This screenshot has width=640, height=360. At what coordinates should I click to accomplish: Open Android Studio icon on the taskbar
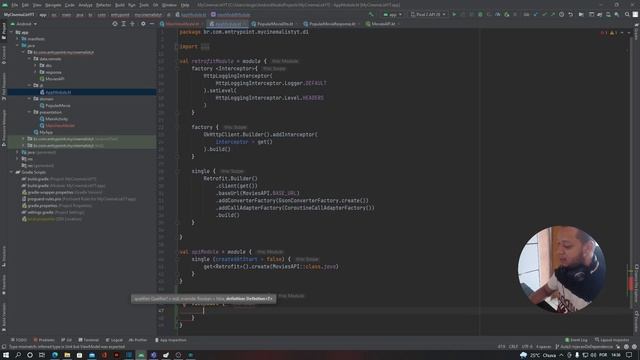141,355
